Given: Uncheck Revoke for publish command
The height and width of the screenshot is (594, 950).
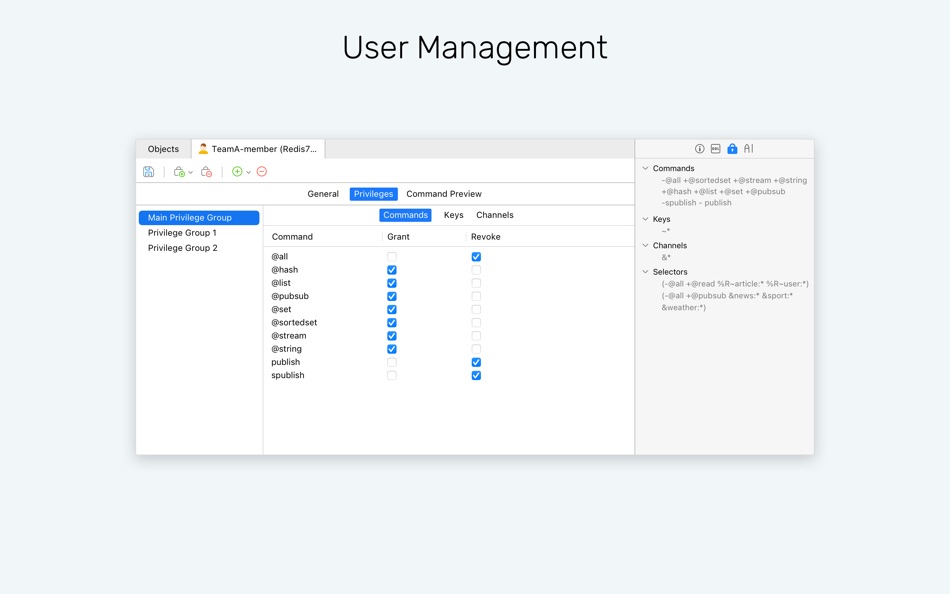Looking at the screenshot, I should click(x=476, y=362).
